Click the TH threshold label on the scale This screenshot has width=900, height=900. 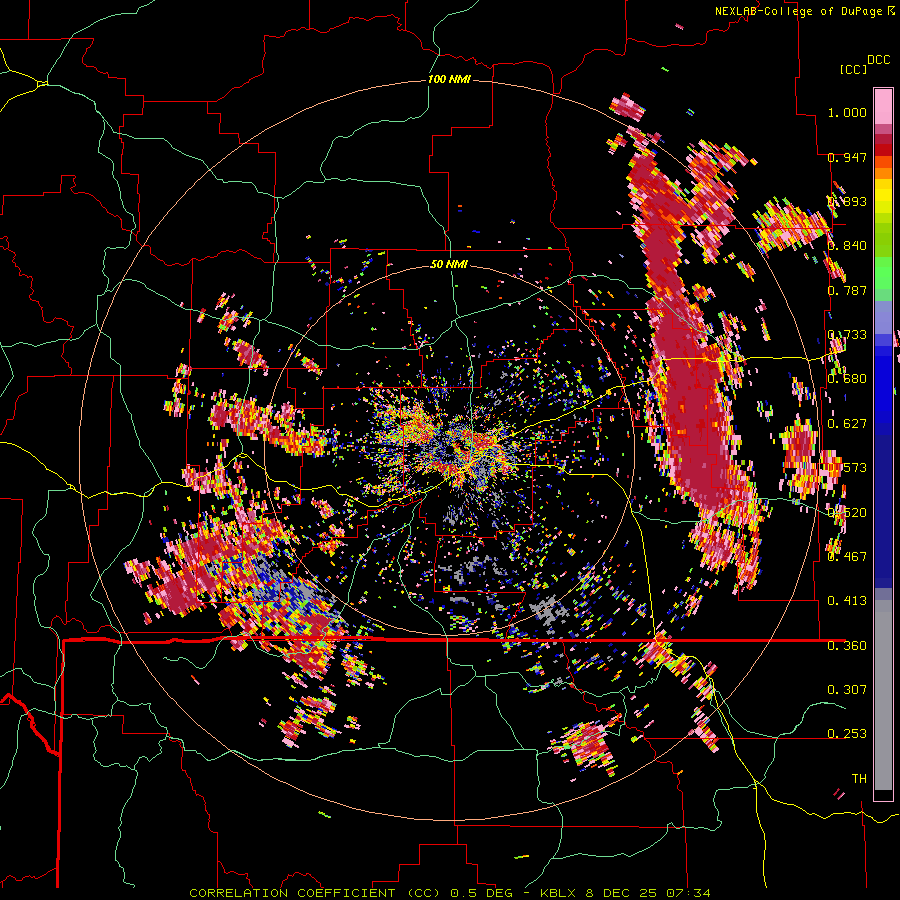[859, 778]
